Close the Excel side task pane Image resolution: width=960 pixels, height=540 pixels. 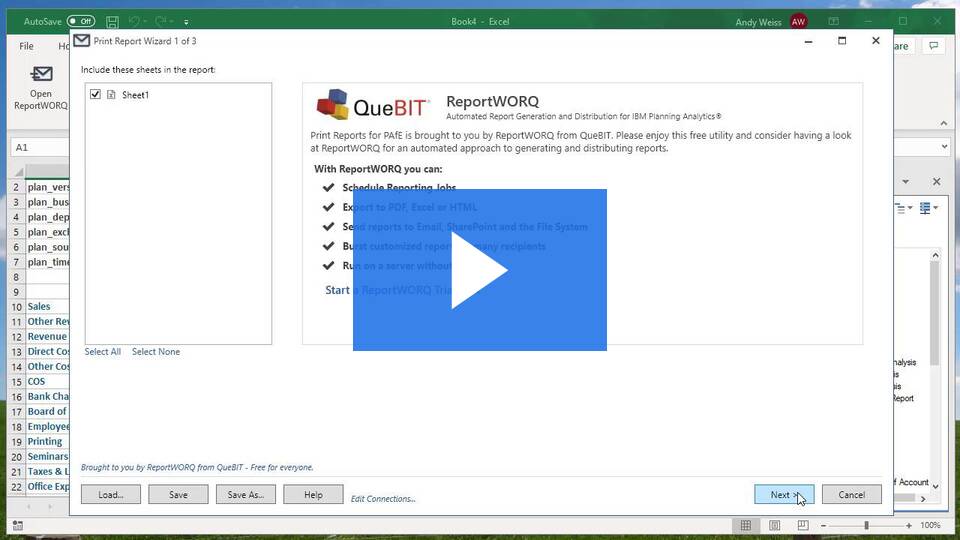[x=936, y=182]
